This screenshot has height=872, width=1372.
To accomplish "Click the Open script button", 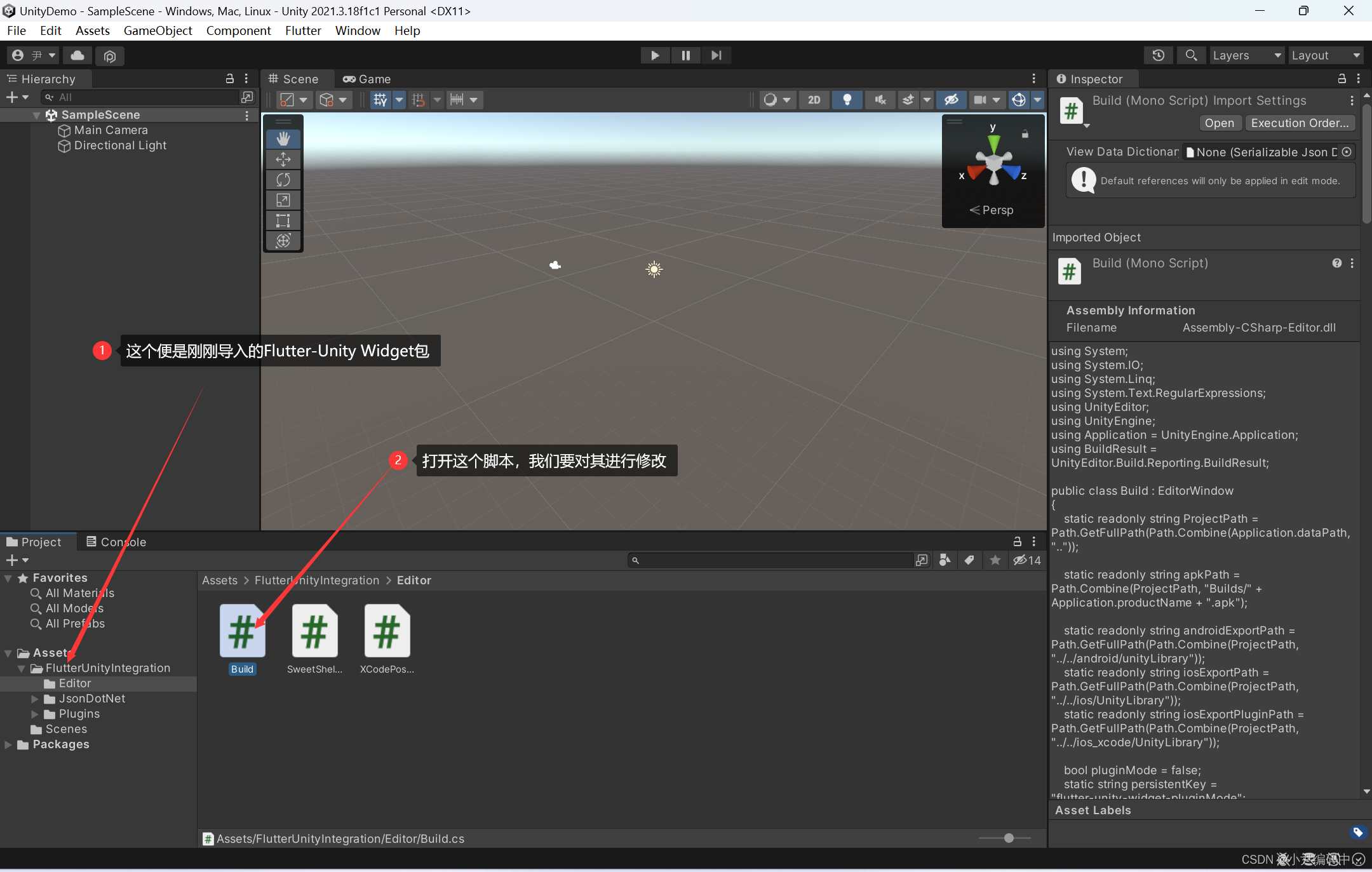I will 1219,123.
